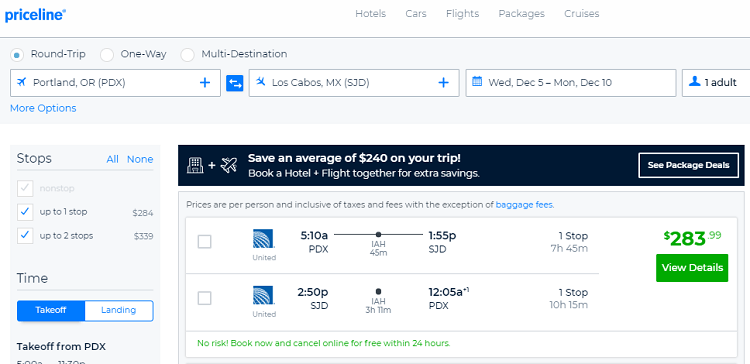Open the Wed, Dec 5 – Mon, Dec 10 date picker

coord(571,83)
